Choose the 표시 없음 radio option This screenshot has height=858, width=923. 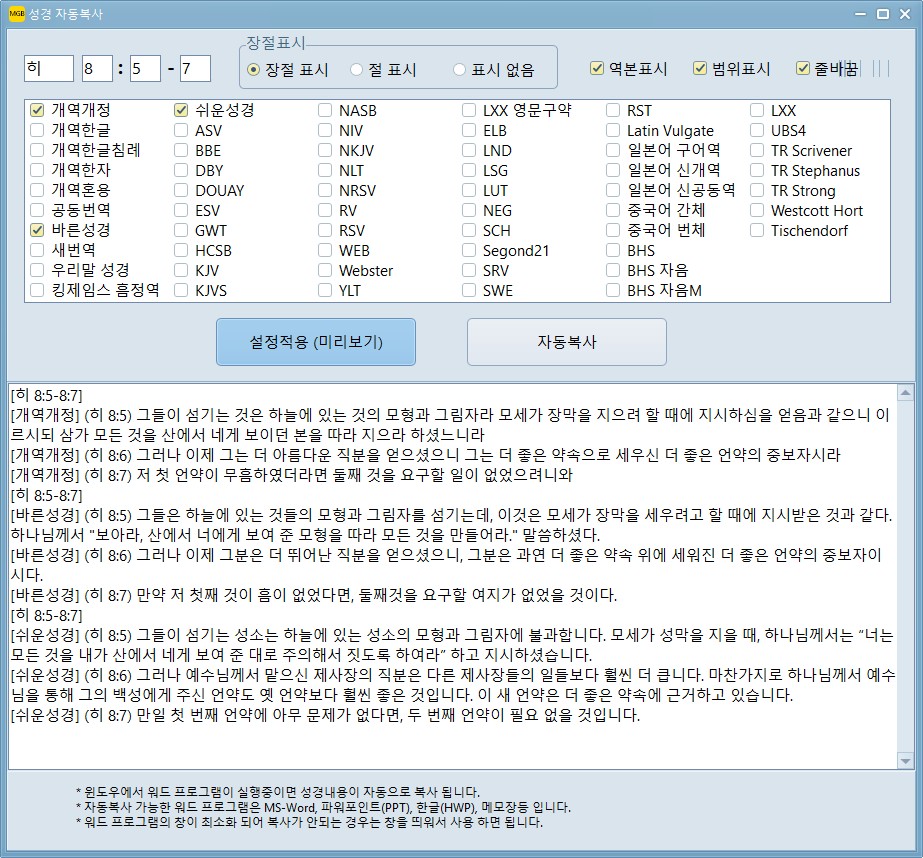click(x=460, y=70)
